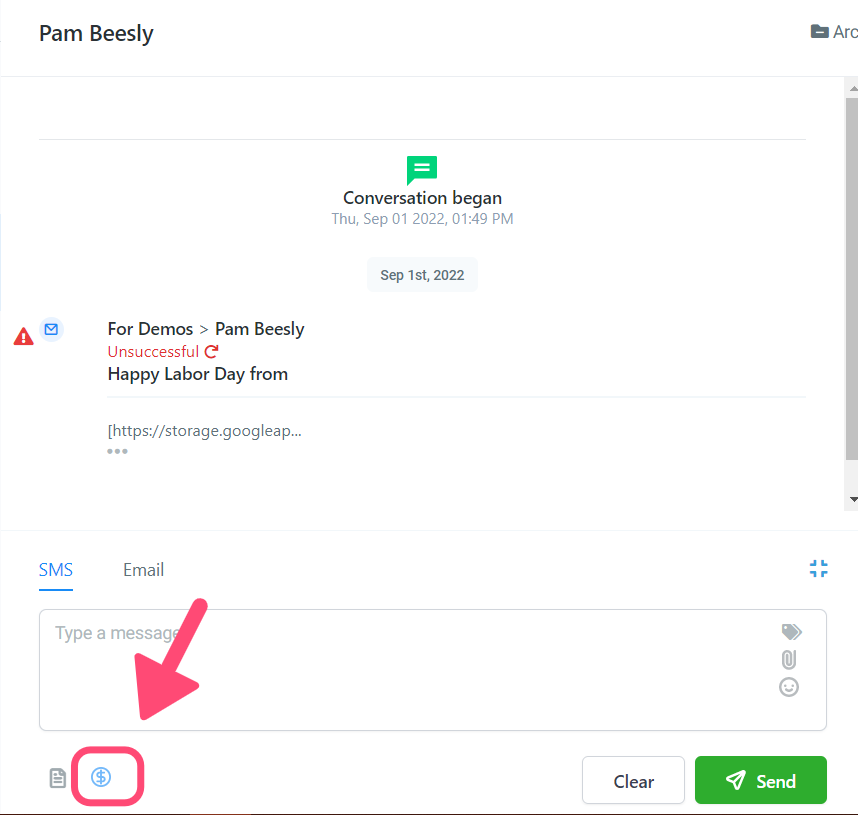Open the storage.googleapis link in the message
Image resolution: width=858 pixels, height=815 pixels.
(x=205, y=431)
